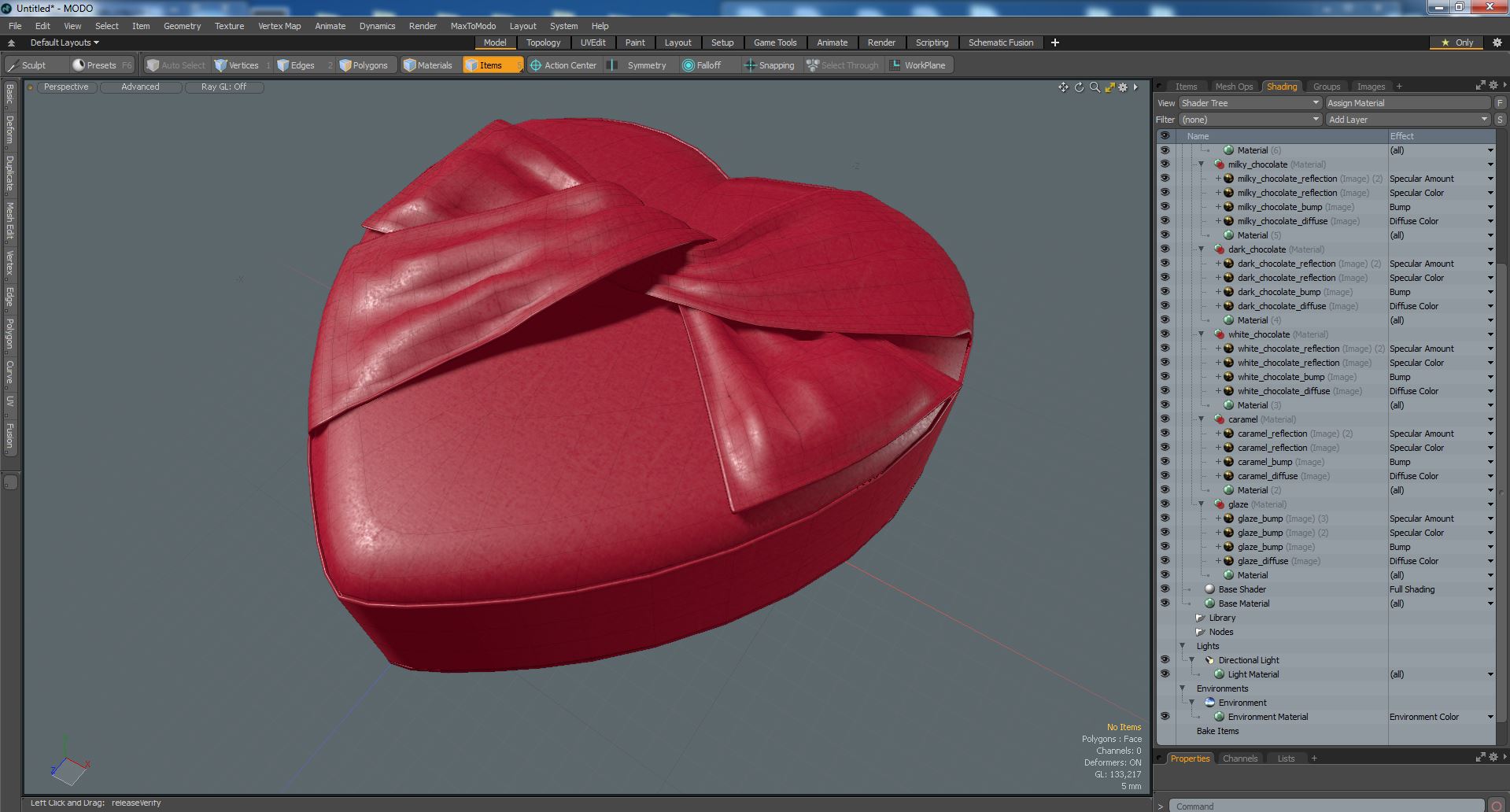Click the viewport maximize icon
Image resolution: width=1510 pixels, height=812 pixels.
point(1109,87)
